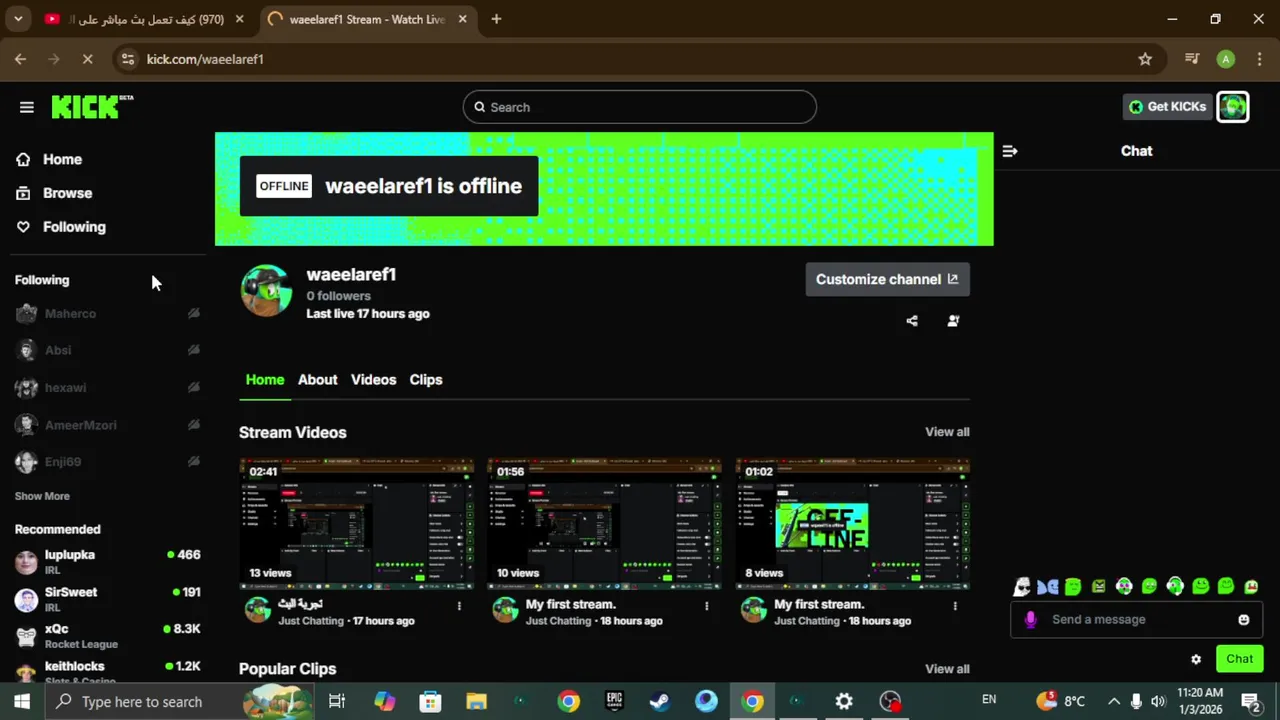Insert the blue two-faced emote
Image resolution: width=1280 pixels, height=720 pixels.
tap(1047, 587)
